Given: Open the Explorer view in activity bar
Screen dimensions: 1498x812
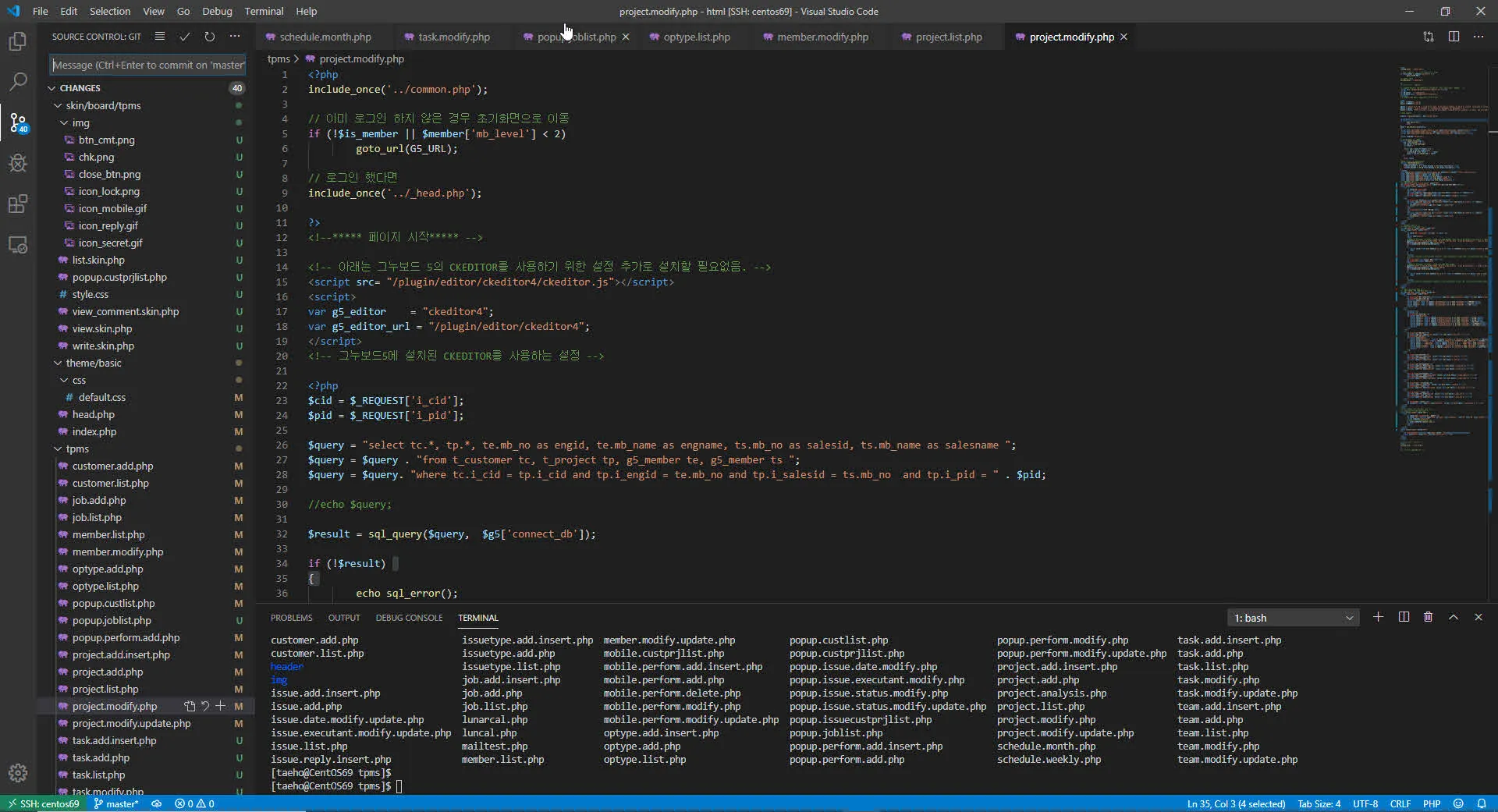Looking at the screenshot, I should [x=18, y=41].
